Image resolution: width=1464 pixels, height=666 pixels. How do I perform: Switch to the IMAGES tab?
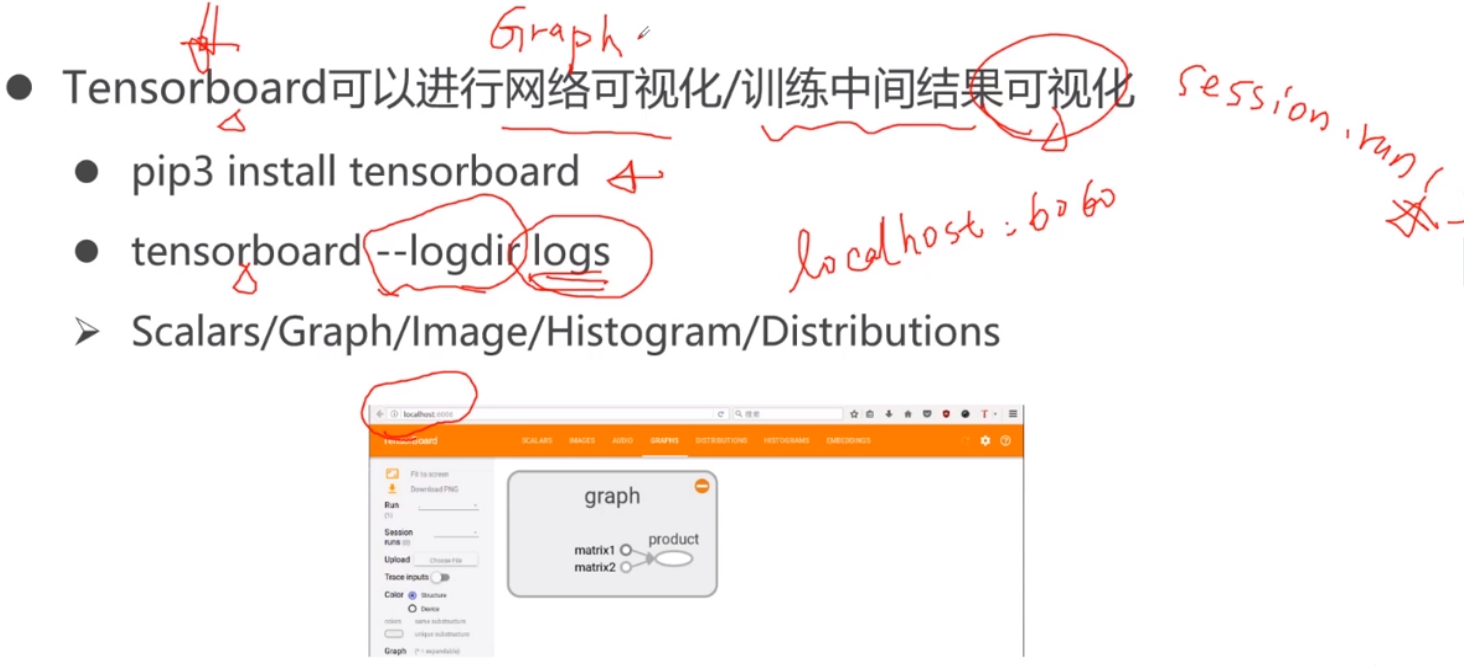point(582,441)
